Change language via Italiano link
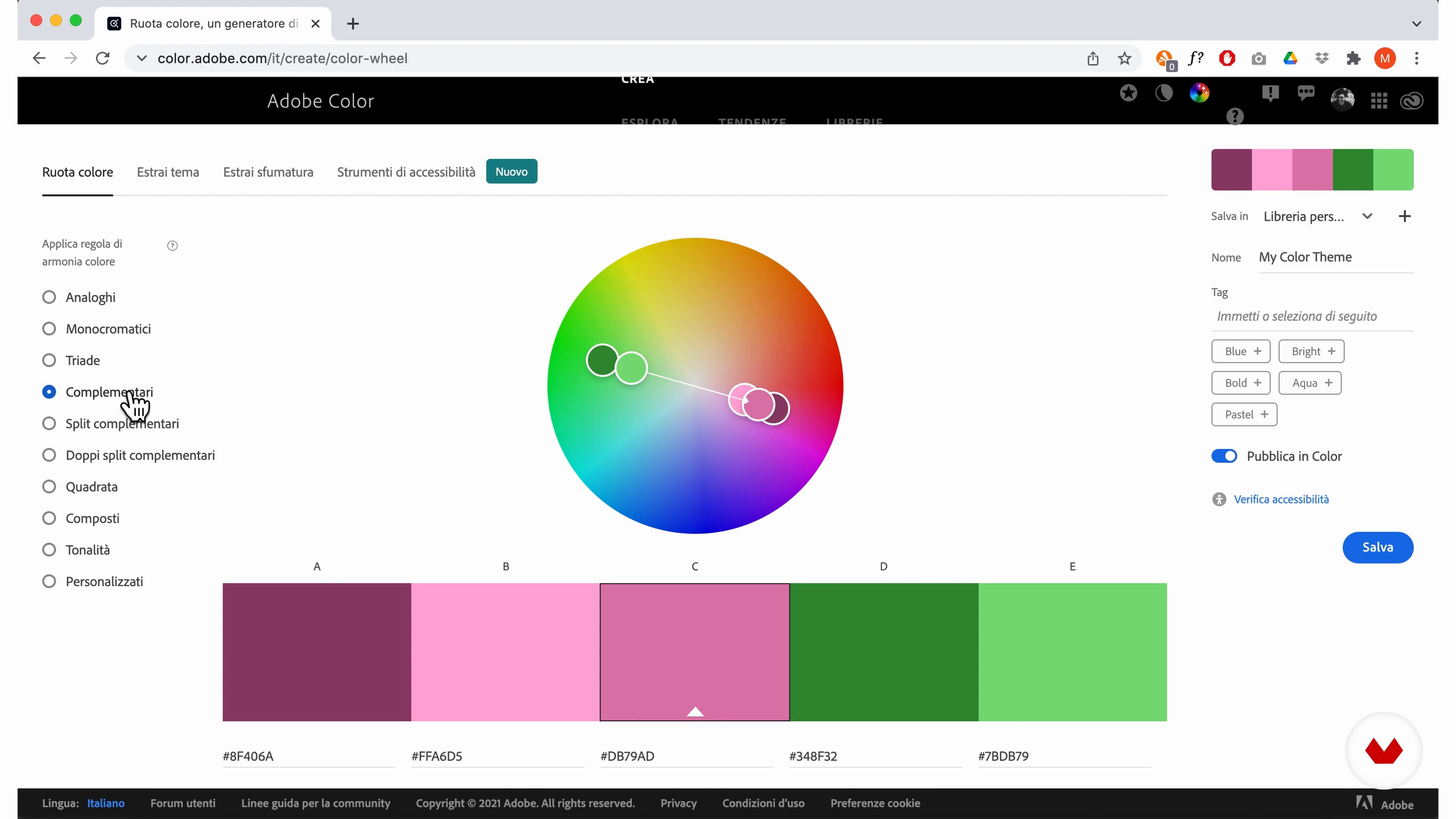The image size is (1456, 819). (x=106, y=803)
